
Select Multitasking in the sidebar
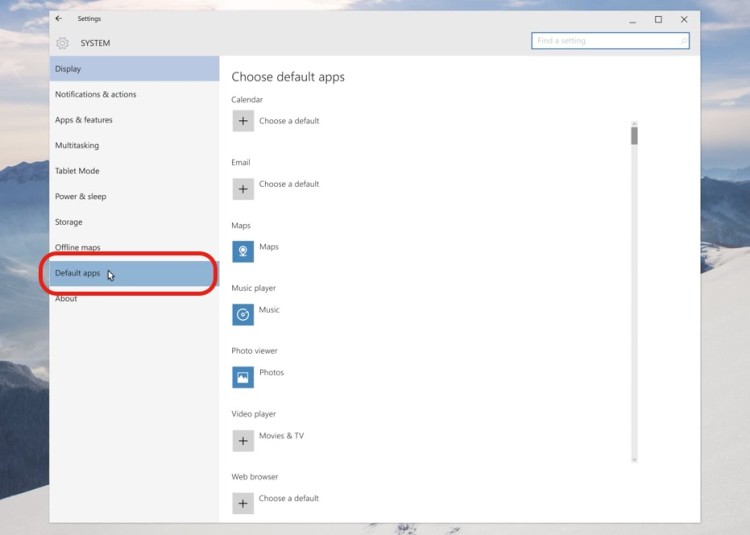[x=134, y=145]
